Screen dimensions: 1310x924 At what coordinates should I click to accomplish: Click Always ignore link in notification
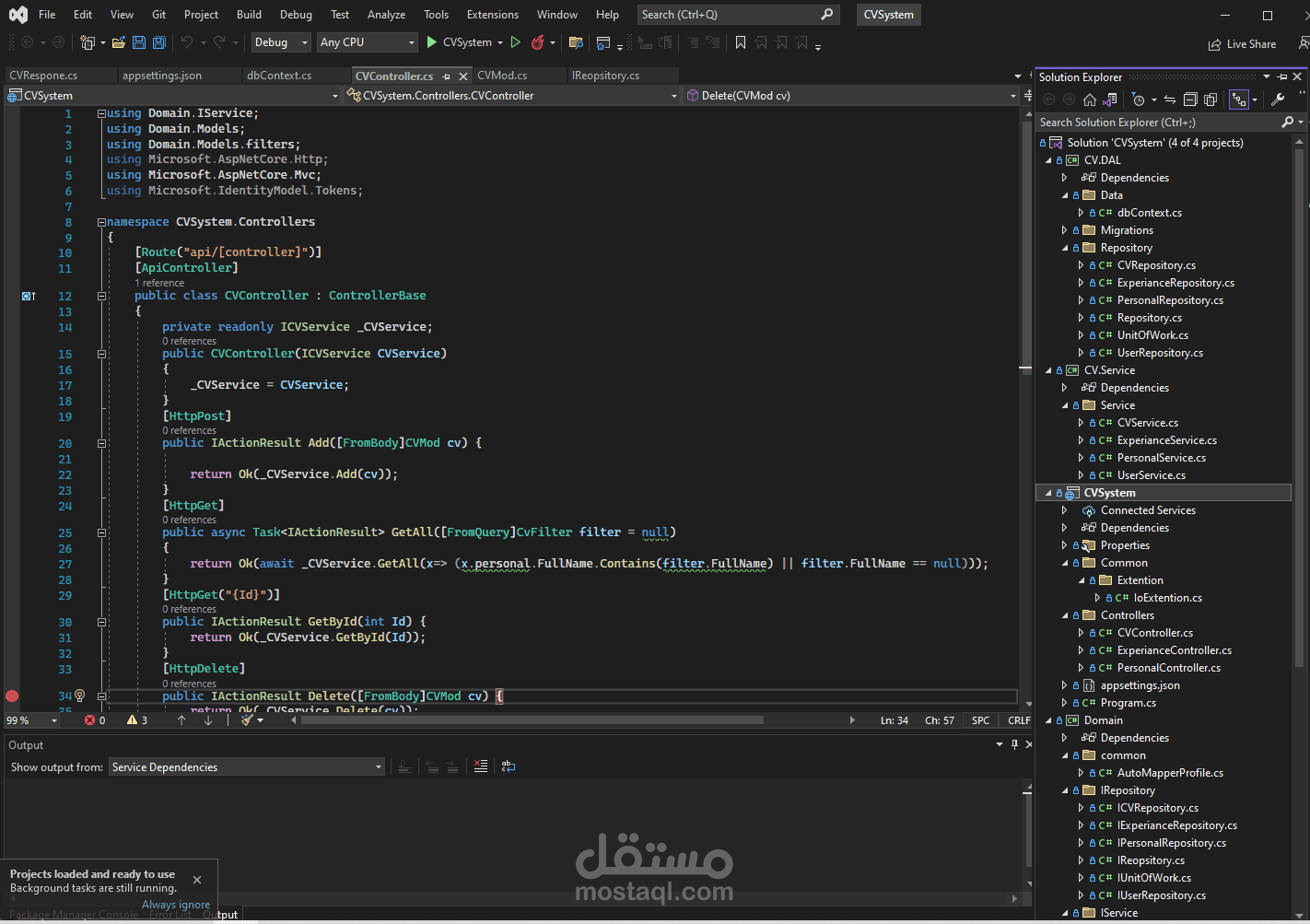pyautogui.click(x=176, y=905)
